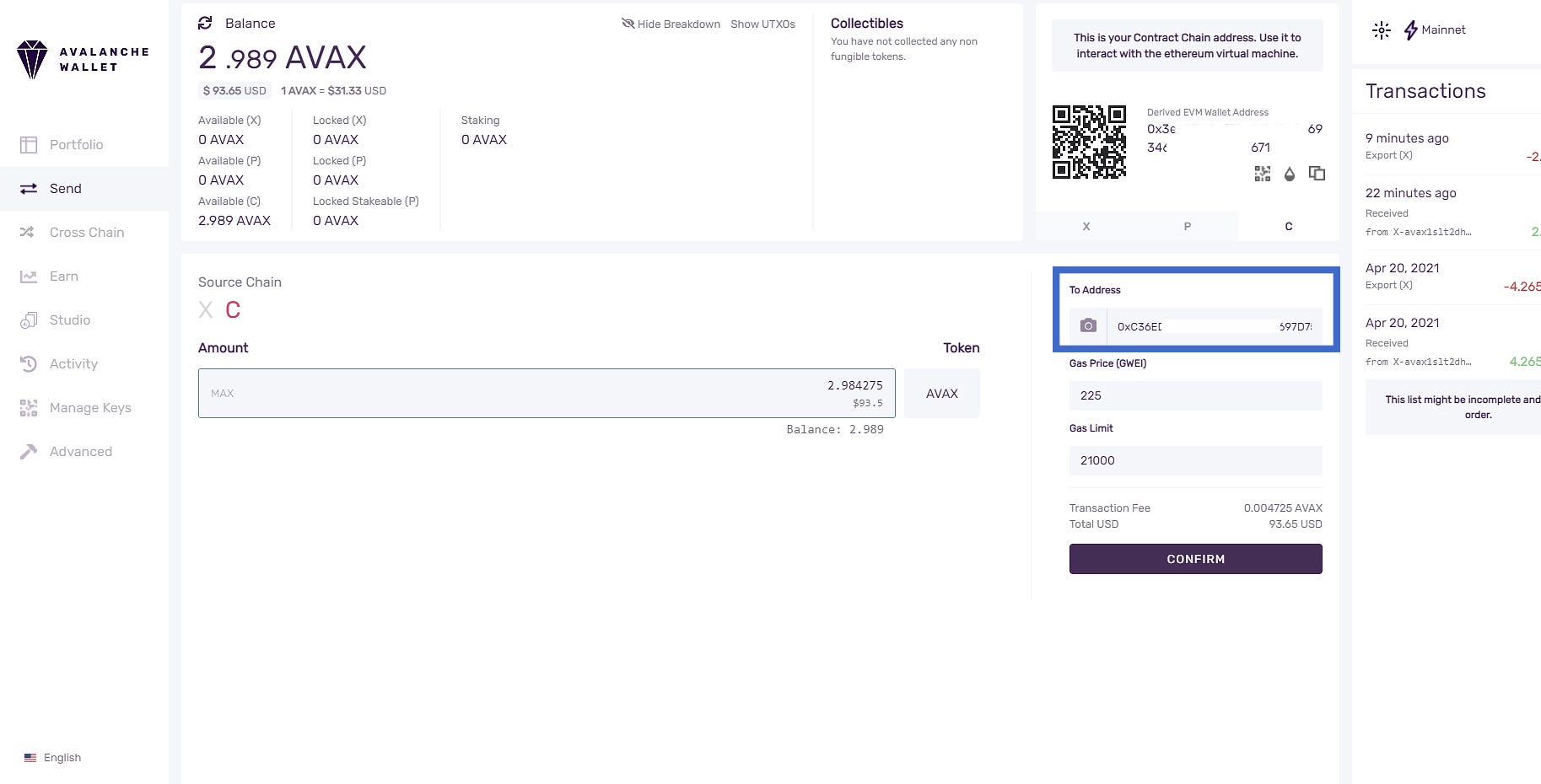Click the refresh icon beside Balance

[x=205, y=23]
